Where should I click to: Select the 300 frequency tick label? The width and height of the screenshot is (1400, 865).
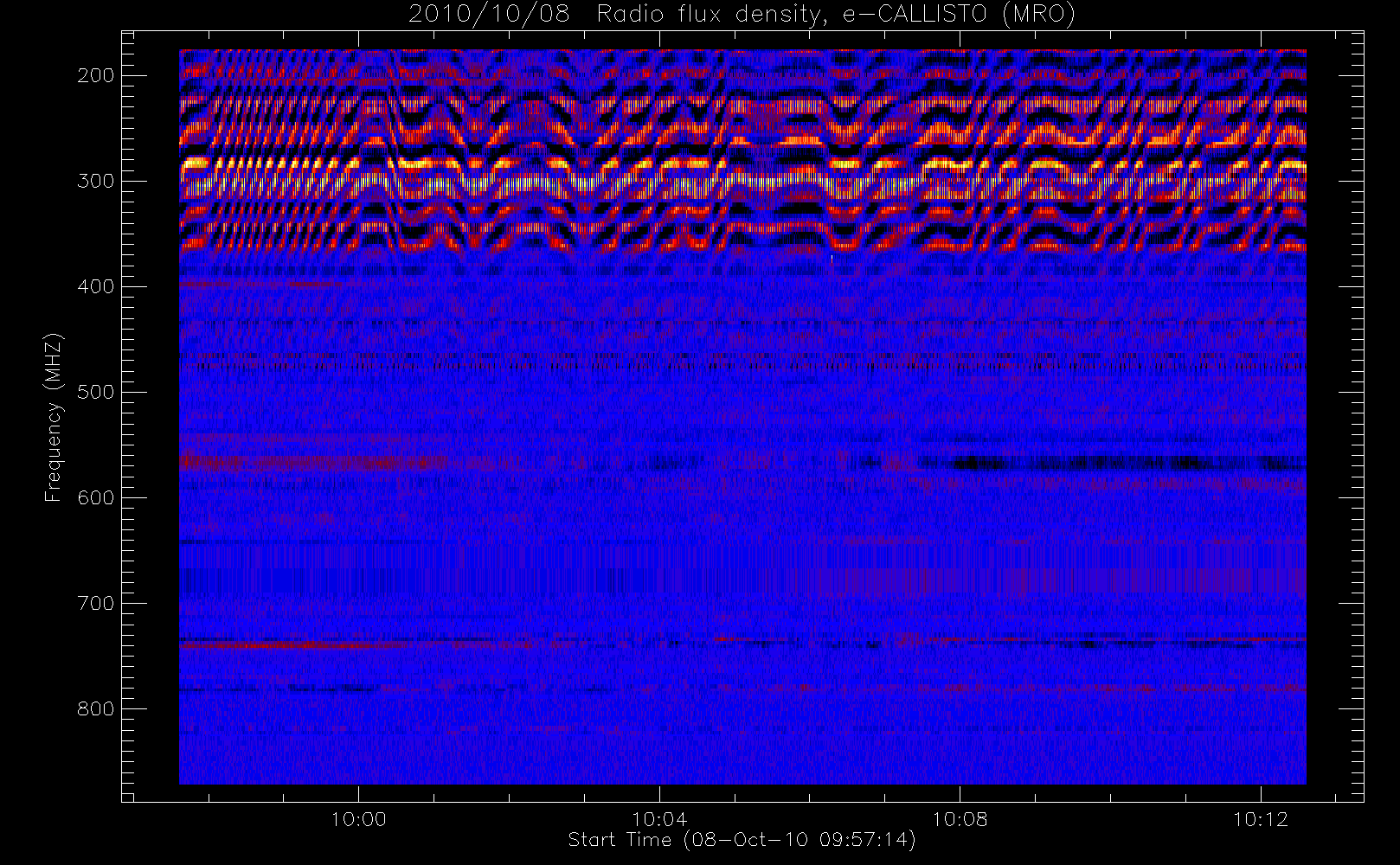tap(96, 181)
